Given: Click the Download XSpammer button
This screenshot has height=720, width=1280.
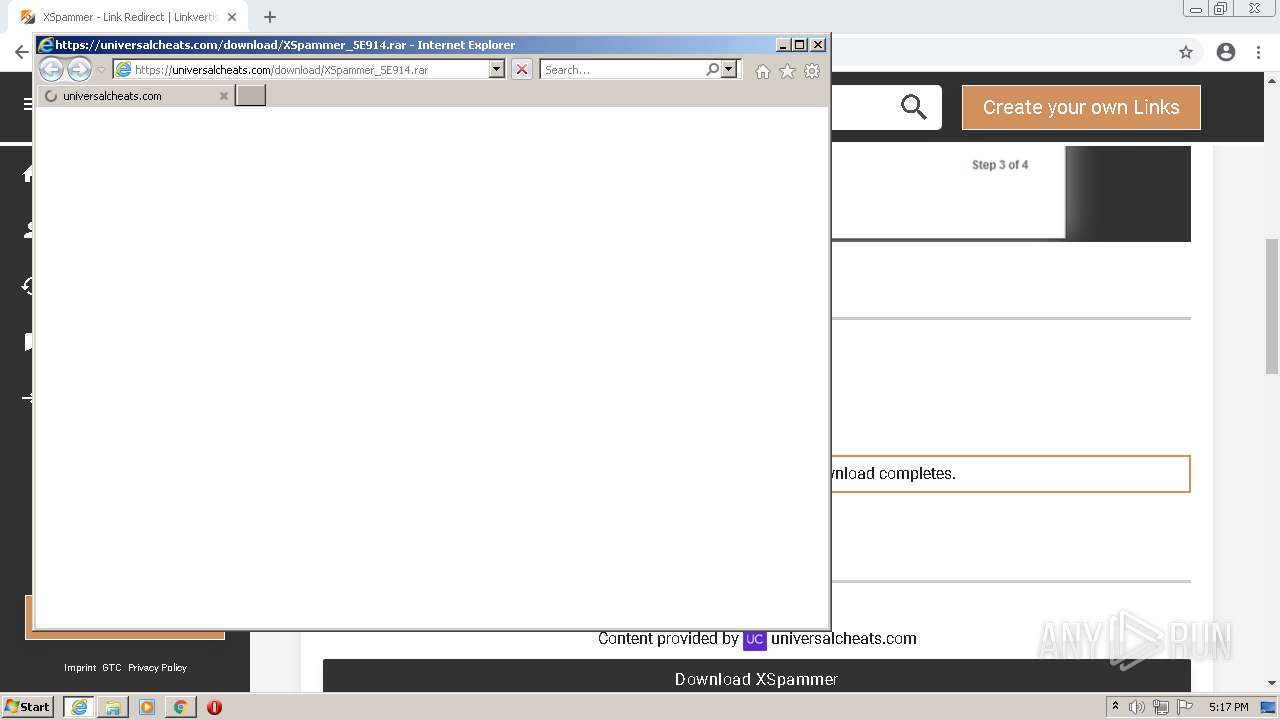Looking at the screenshot, I should [756, 676].
